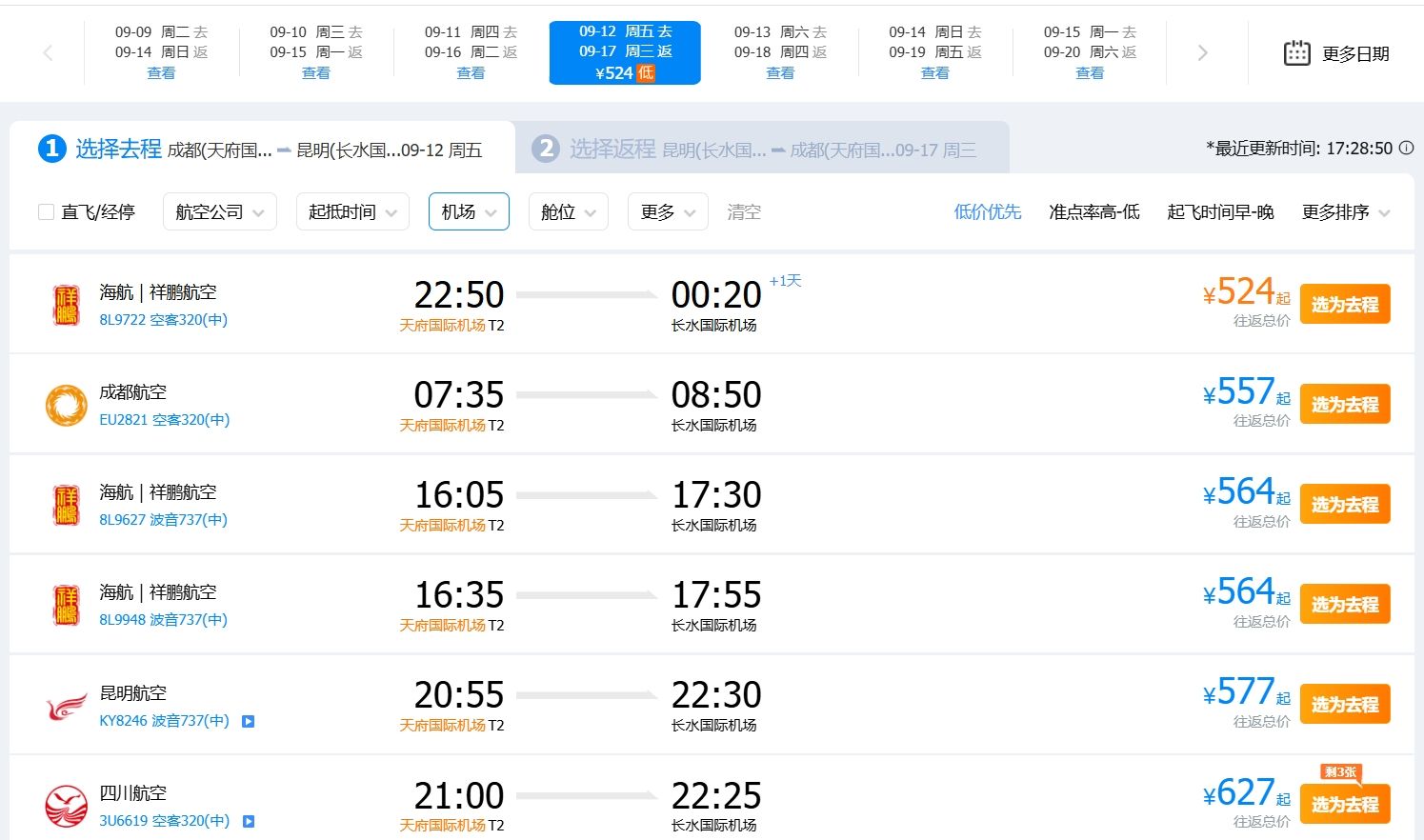Click the 剩3张 remaining tickets badge
This screenshot has width=1424, height=840.
1341,772
